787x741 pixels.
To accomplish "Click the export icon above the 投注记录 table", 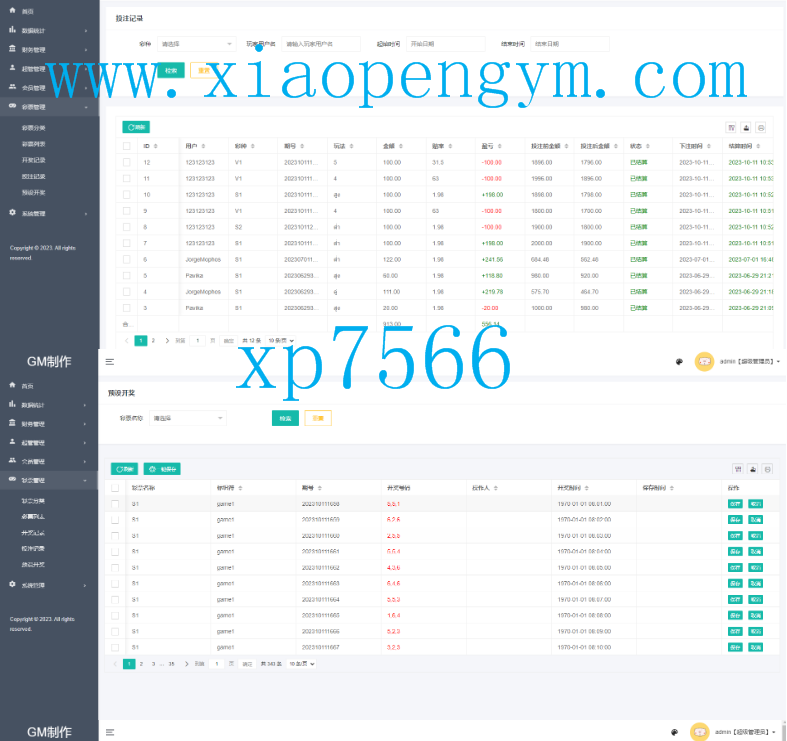I will 746,128.
